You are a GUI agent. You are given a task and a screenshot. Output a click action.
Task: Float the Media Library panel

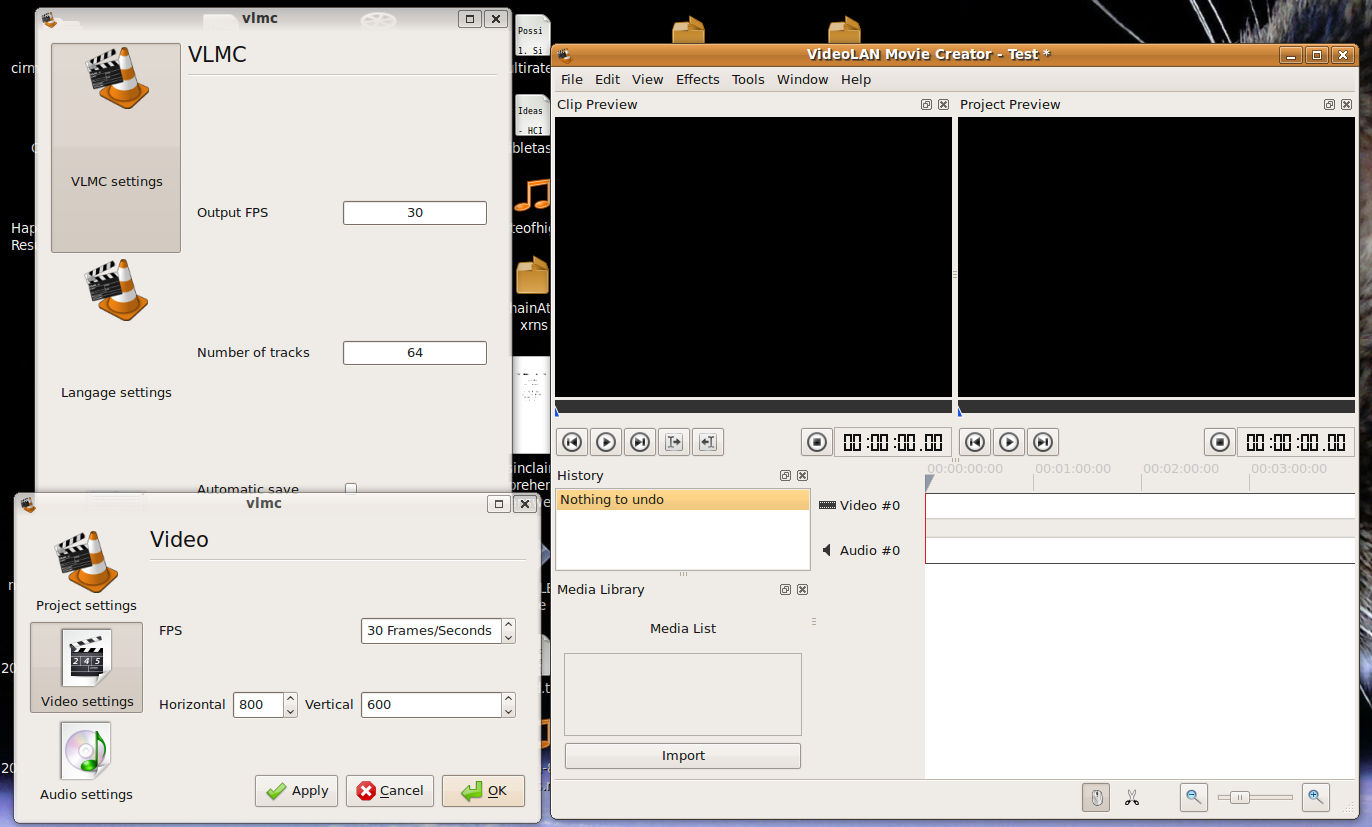click(785, 590)
